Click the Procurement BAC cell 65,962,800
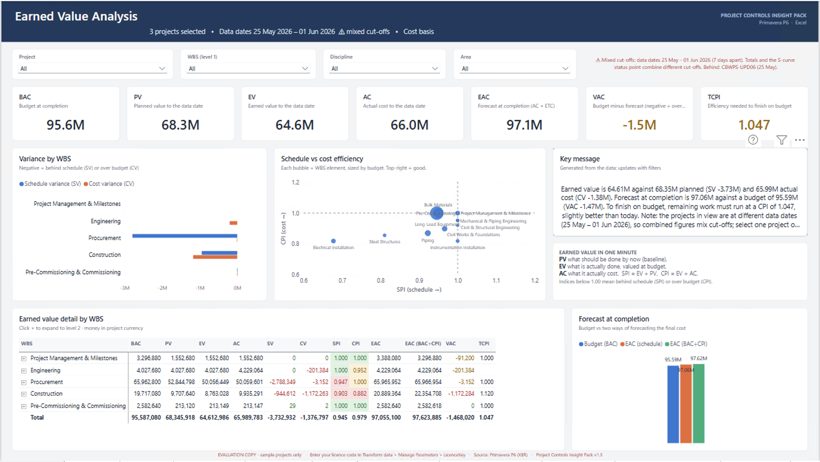Screen dimensions: 820x462 [x=147, y=382]
